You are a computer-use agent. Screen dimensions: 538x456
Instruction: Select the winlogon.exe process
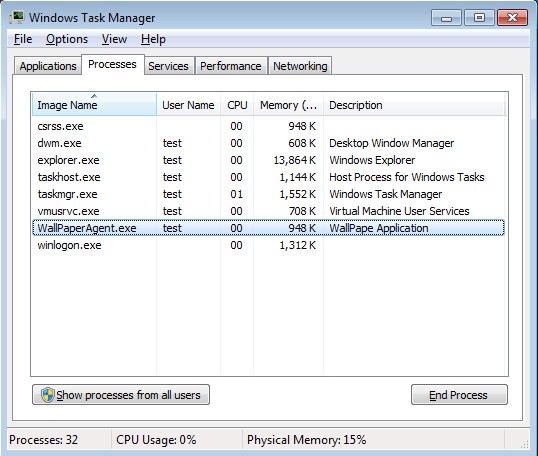(268, 245)
